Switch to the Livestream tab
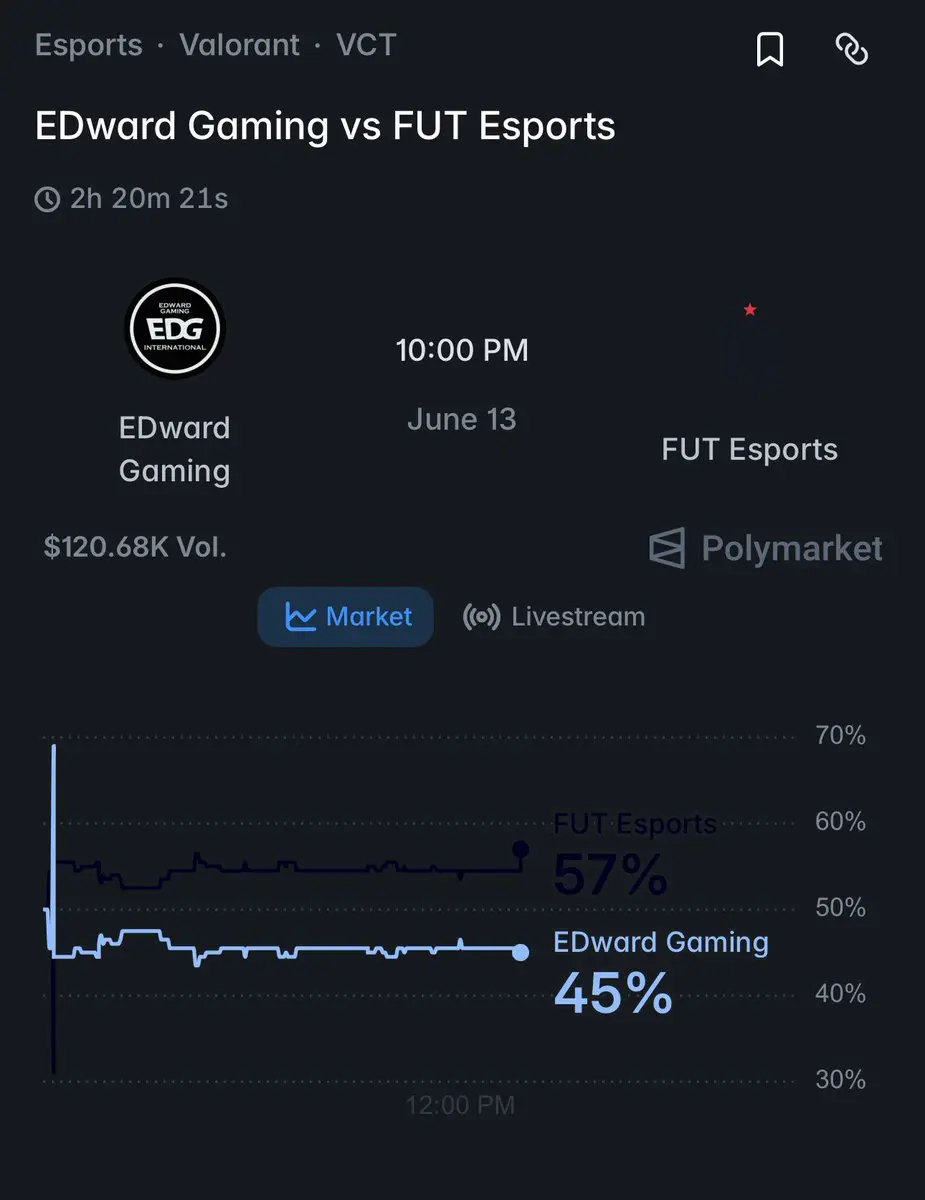Screen dimensions: 925x1200 point(554,617)
